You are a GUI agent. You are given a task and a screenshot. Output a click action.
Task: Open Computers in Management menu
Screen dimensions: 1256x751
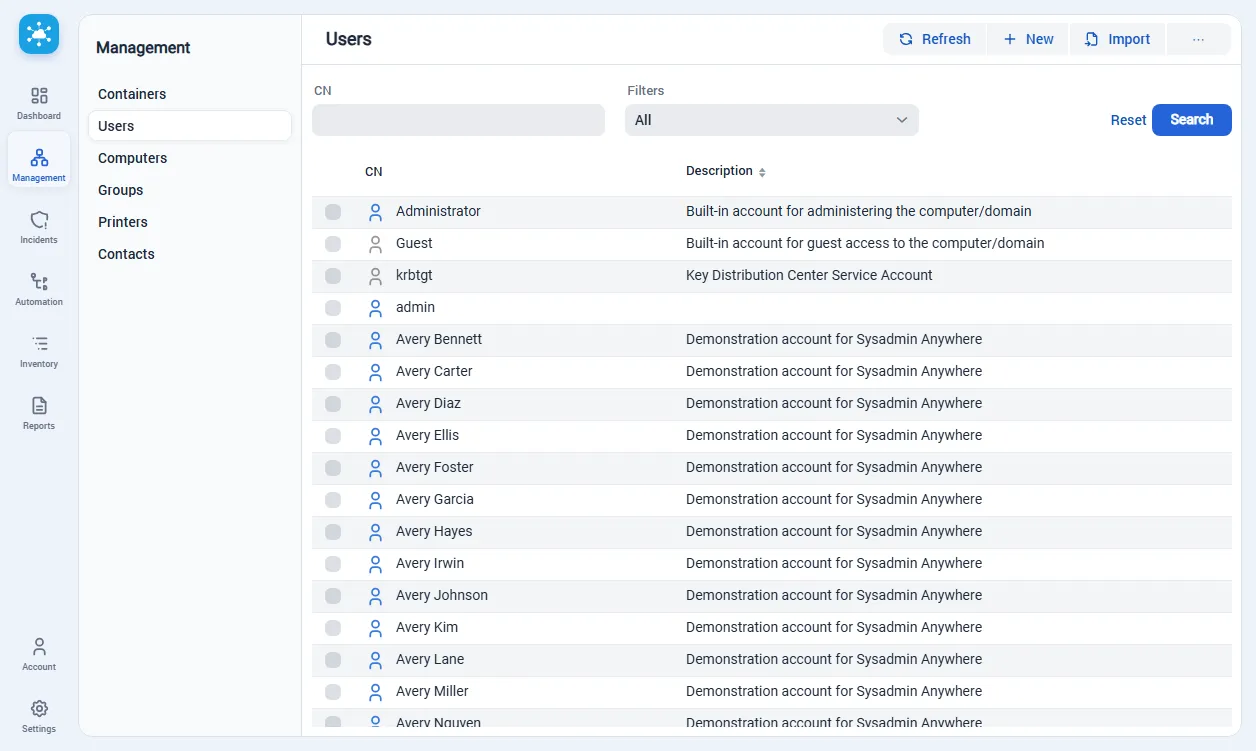pos(190,158)
